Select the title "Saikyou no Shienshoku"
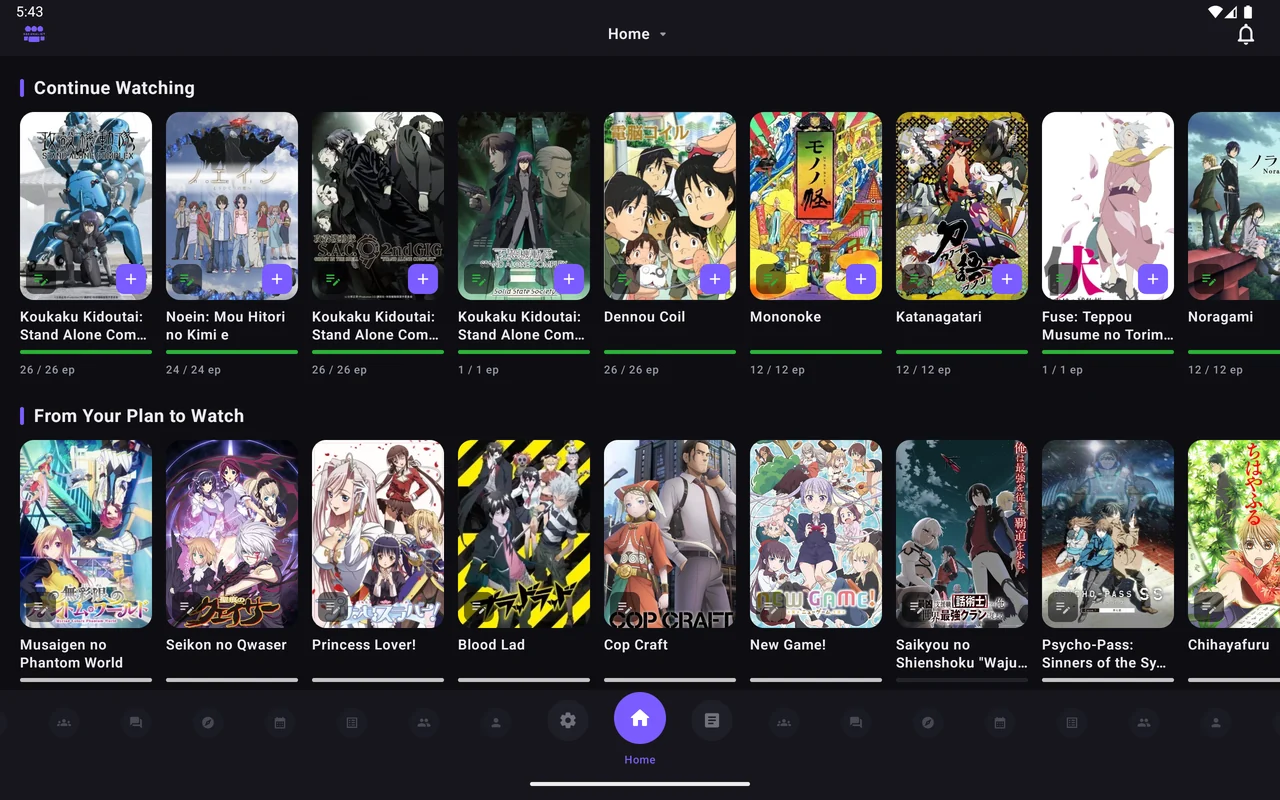The image size is (1280, 800). (x=962, y=654)
